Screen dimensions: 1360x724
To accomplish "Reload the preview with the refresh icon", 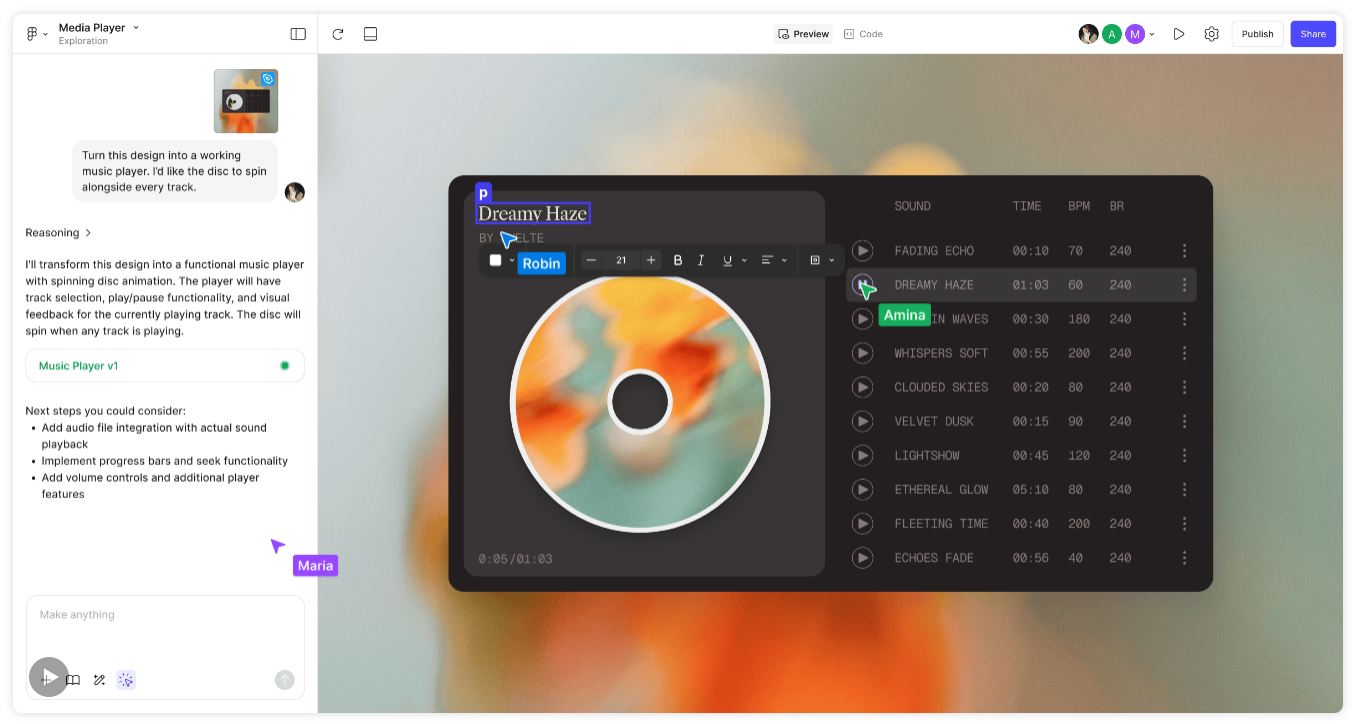I will (338, 34).
